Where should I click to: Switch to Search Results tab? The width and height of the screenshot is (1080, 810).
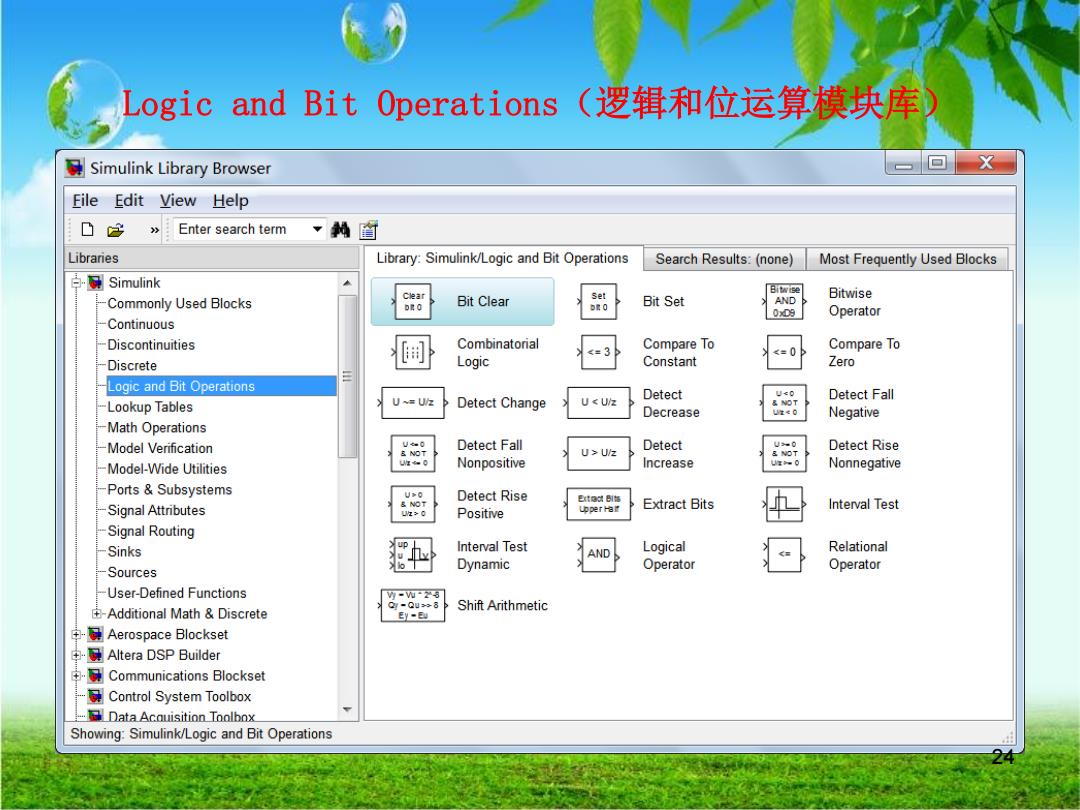pyautogui.click(x=724, y=259)
